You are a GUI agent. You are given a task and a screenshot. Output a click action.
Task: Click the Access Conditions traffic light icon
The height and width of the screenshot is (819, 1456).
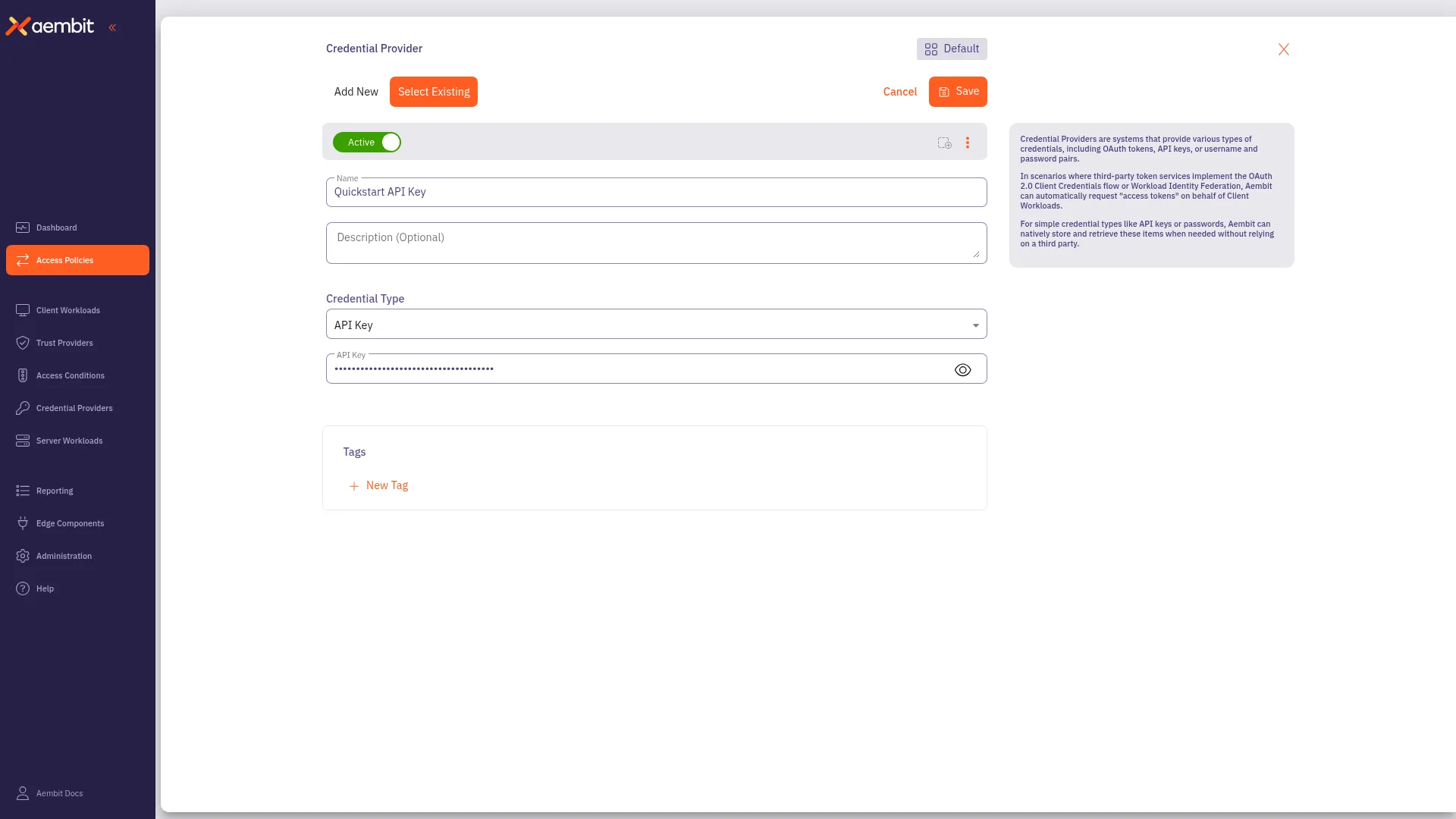coord(23,375)
